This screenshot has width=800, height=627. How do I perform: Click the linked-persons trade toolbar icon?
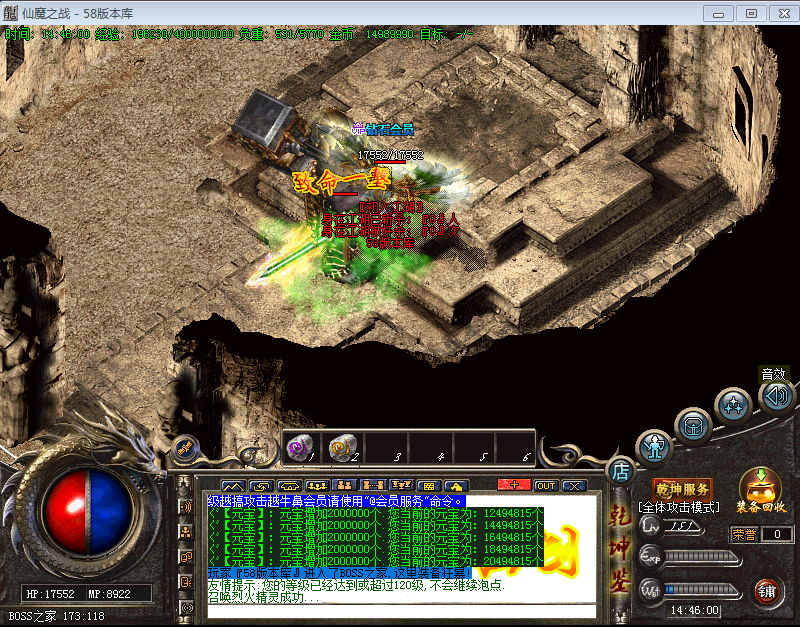[372, 486]
